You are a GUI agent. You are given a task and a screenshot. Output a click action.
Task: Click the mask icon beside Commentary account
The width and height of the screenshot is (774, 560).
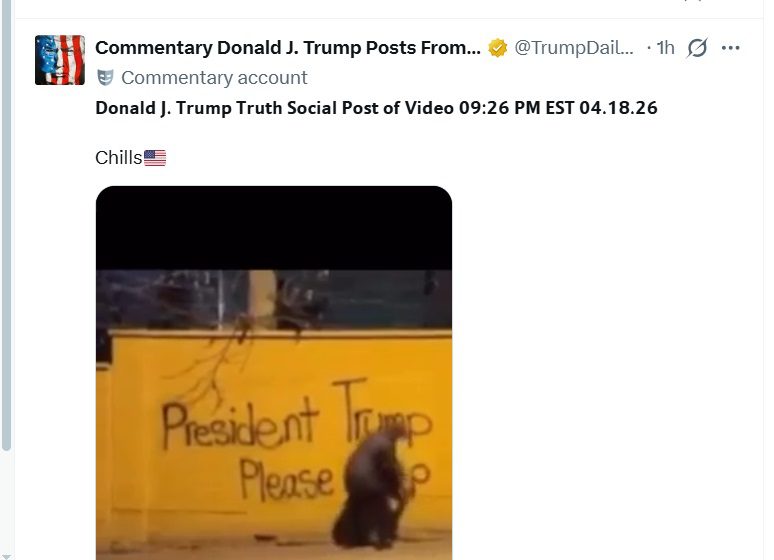[x=105, y=78]
